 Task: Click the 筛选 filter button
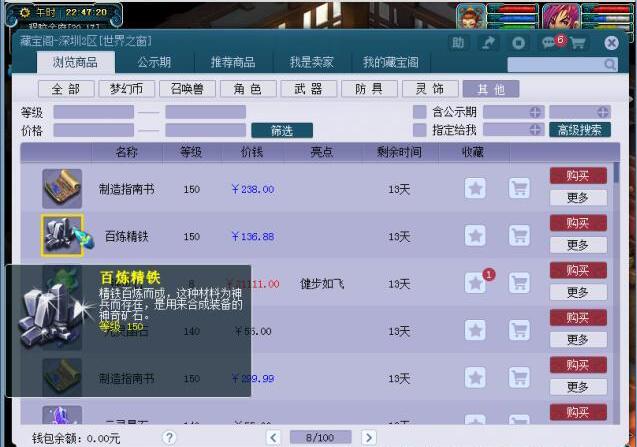282,130
